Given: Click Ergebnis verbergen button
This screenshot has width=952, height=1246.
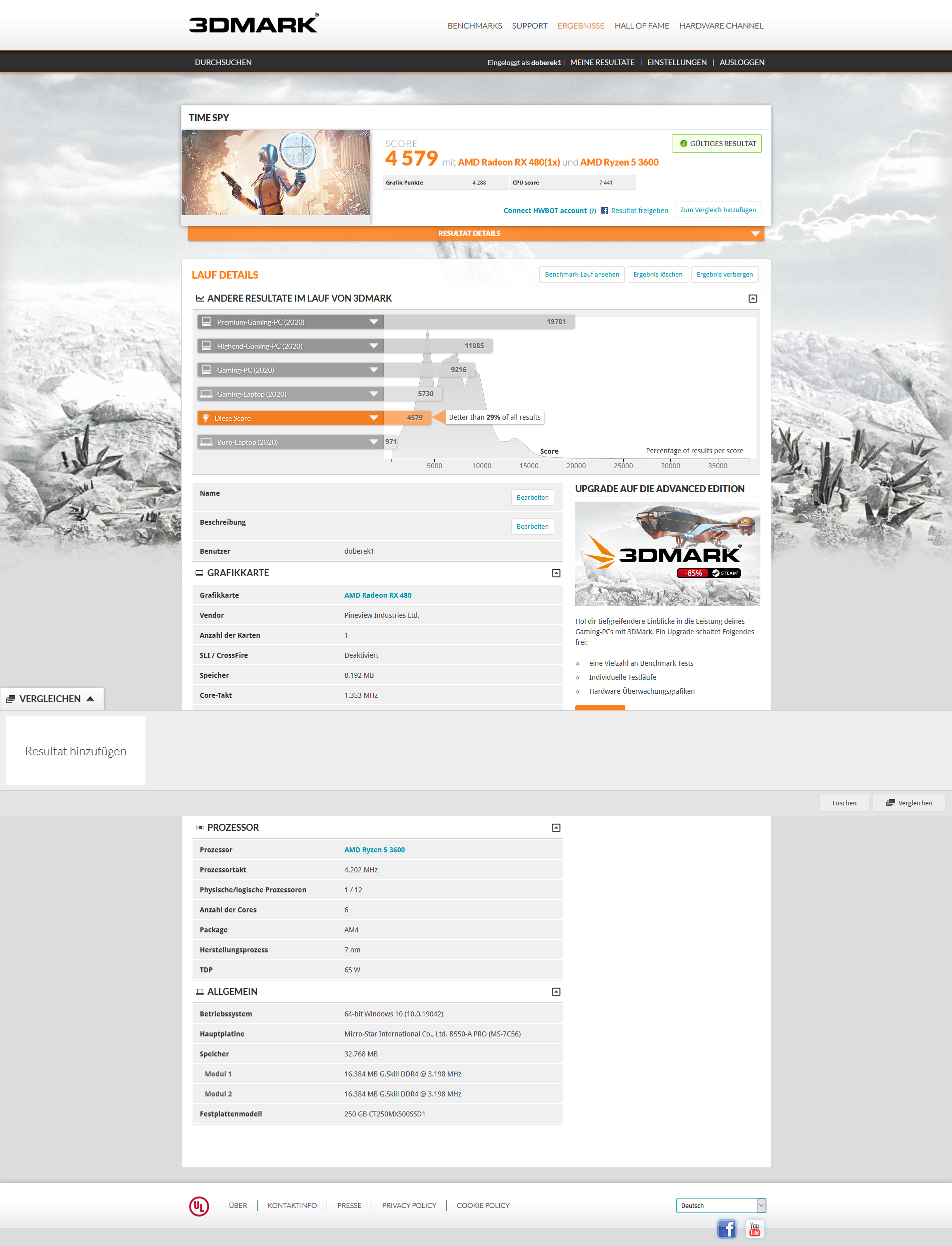Looking at the screenshot, I should (x=725, y=274).
